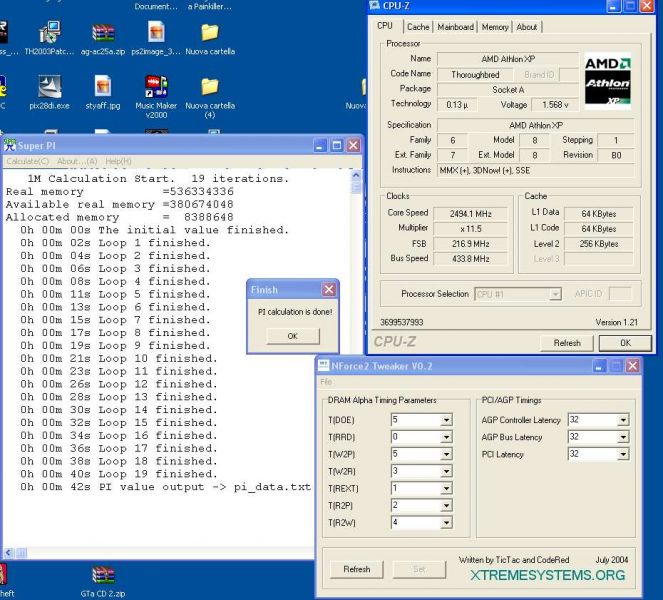Expand the T(W2R) dropdown
The image size is (663, 600).
pyautogui.click(x=446, y=471)
